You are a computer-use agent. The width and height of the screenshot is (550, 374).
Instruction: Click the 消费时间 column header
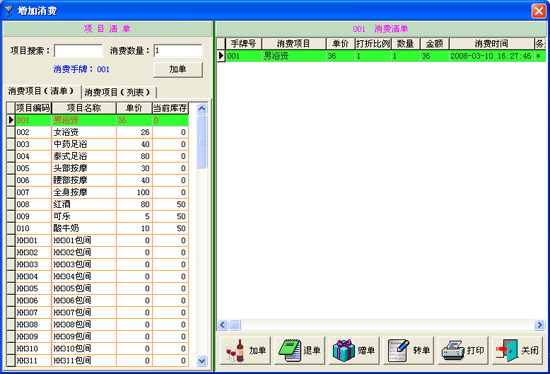click(491, 44)
